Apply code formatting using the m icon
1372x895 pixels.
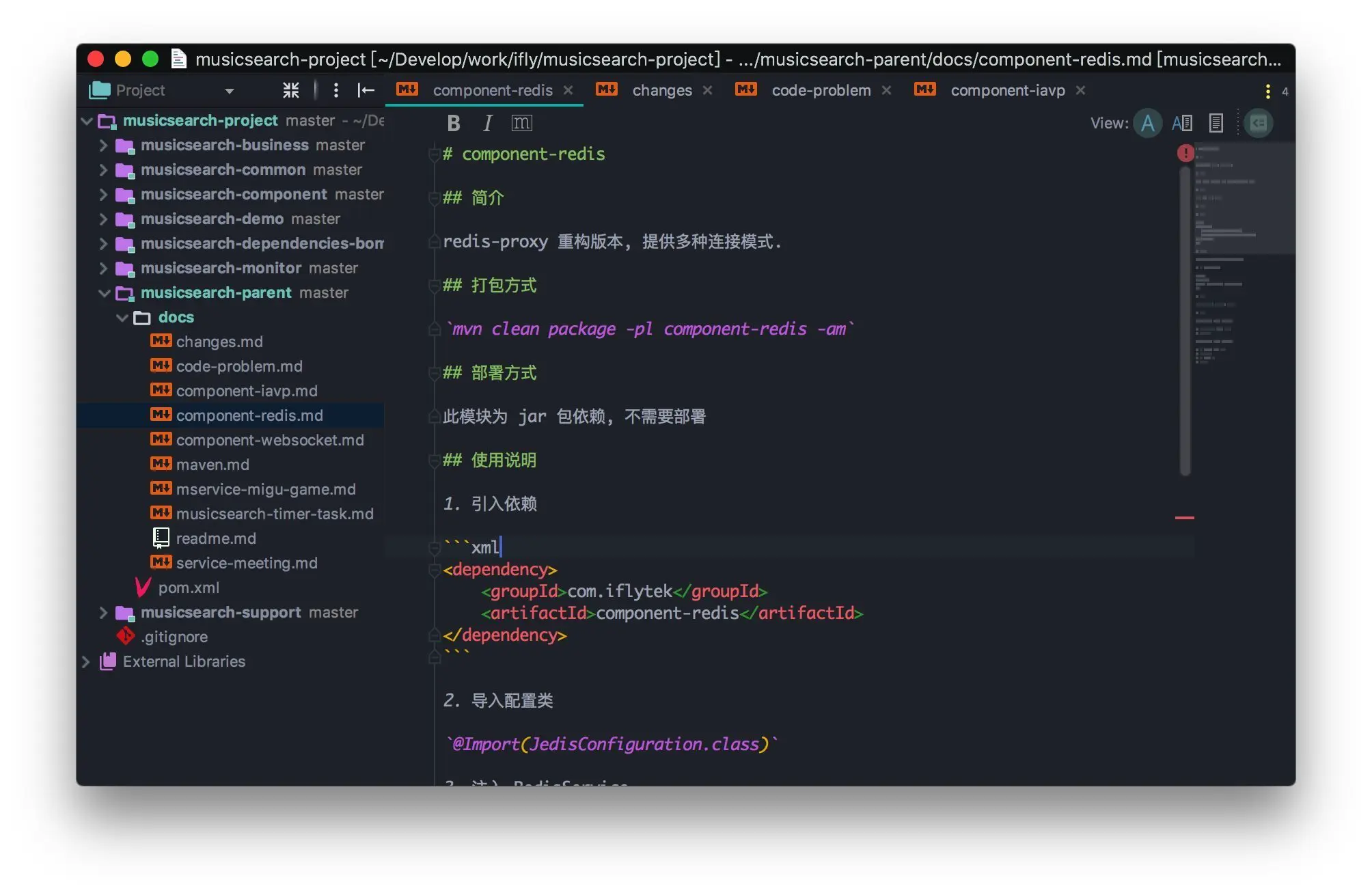coord(523,123)
